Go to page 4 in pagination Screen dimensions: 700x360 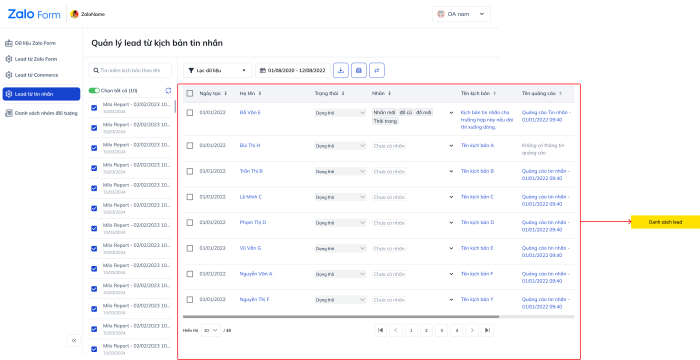pos(457,330)
